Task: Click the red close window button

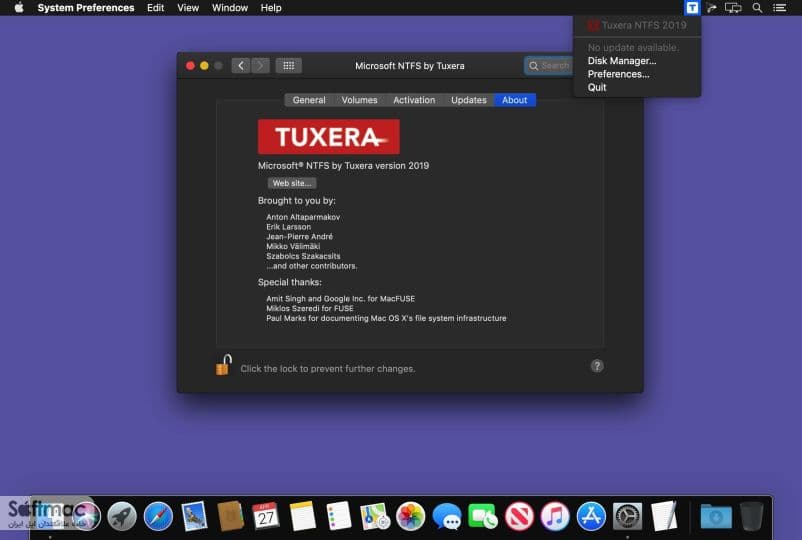Action: [x=190, y=65]
